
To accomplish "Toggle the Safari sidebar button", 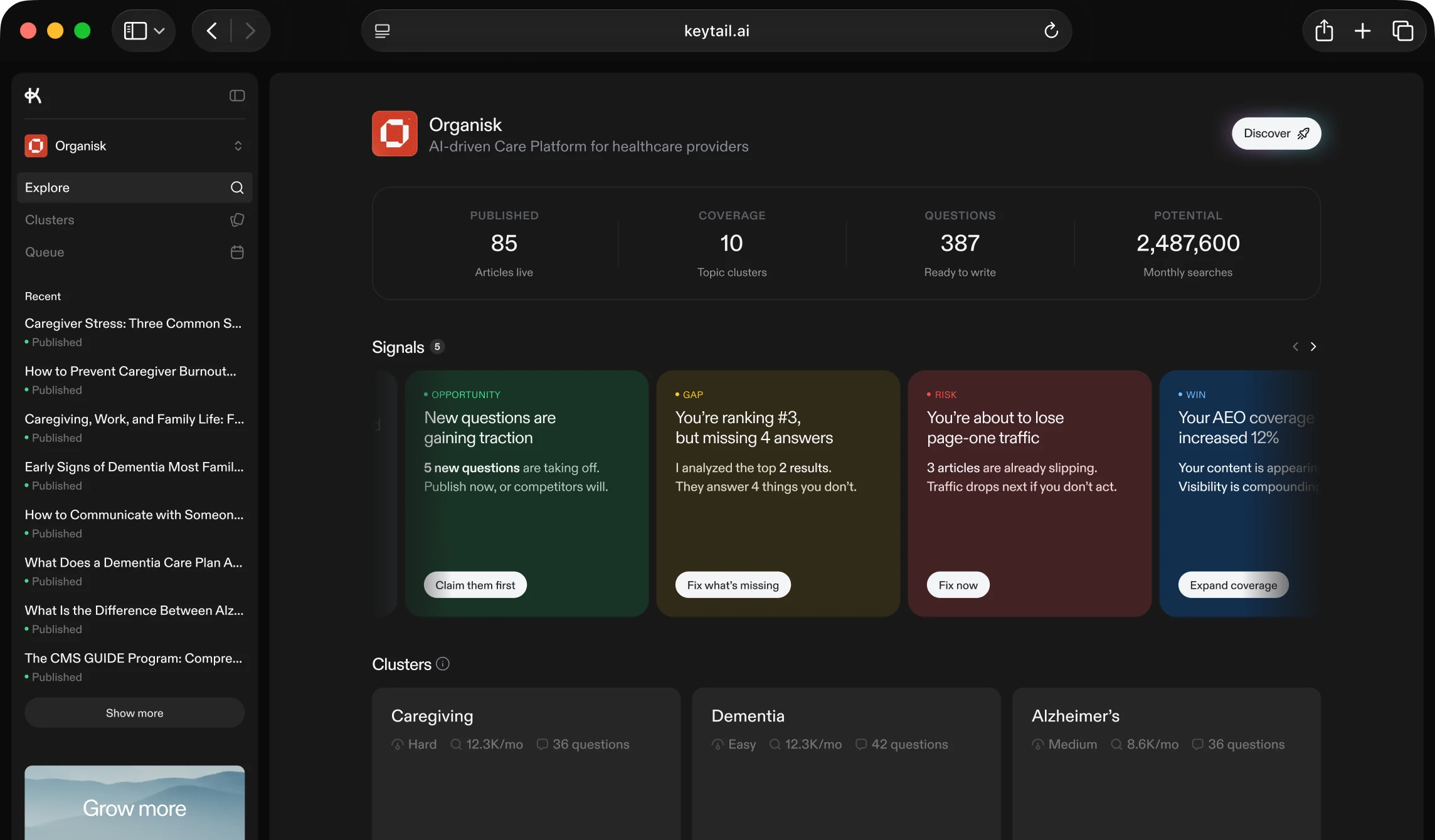I will [x=135, y=31].
